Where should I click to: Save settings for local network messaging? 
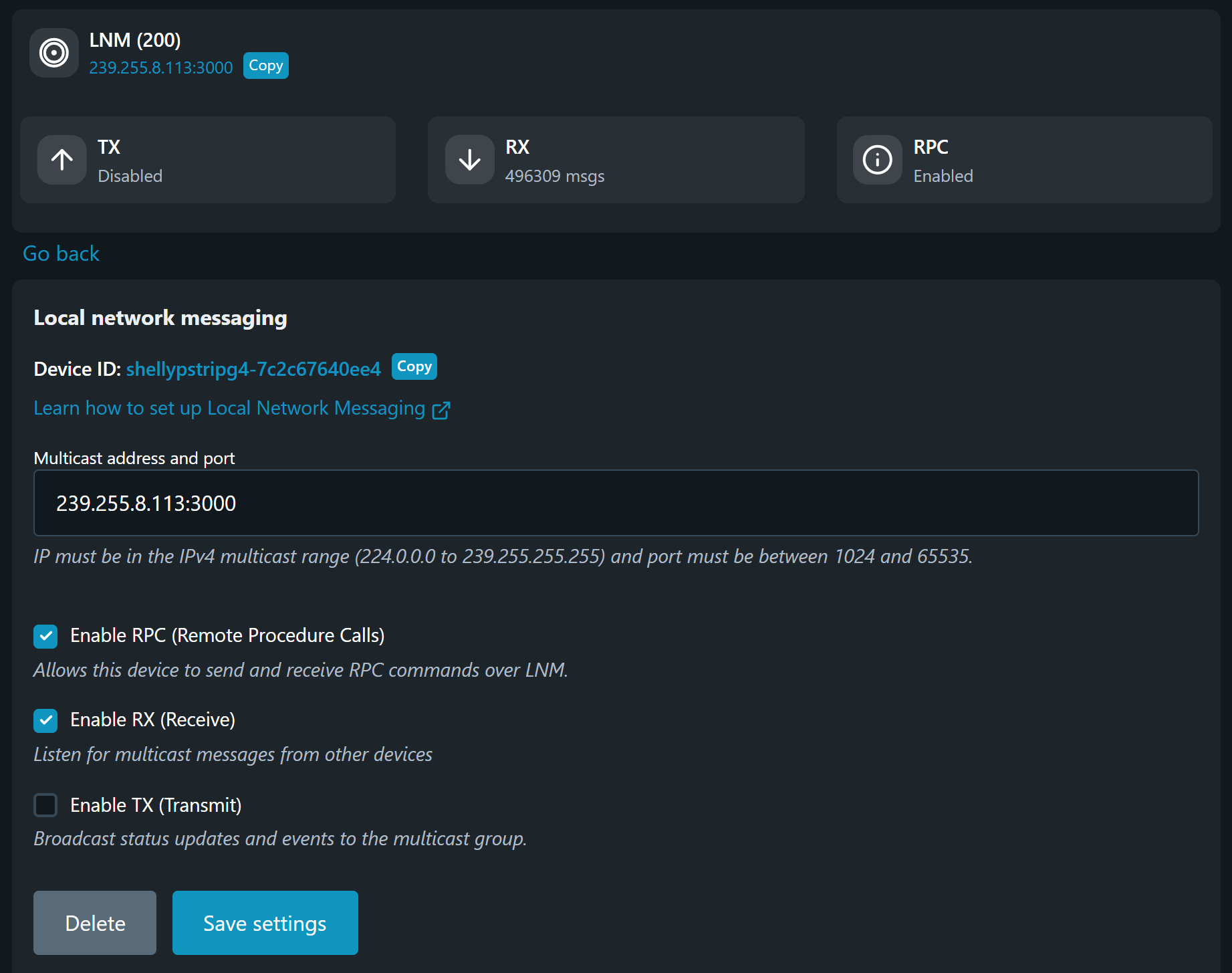tap(265, 923)
